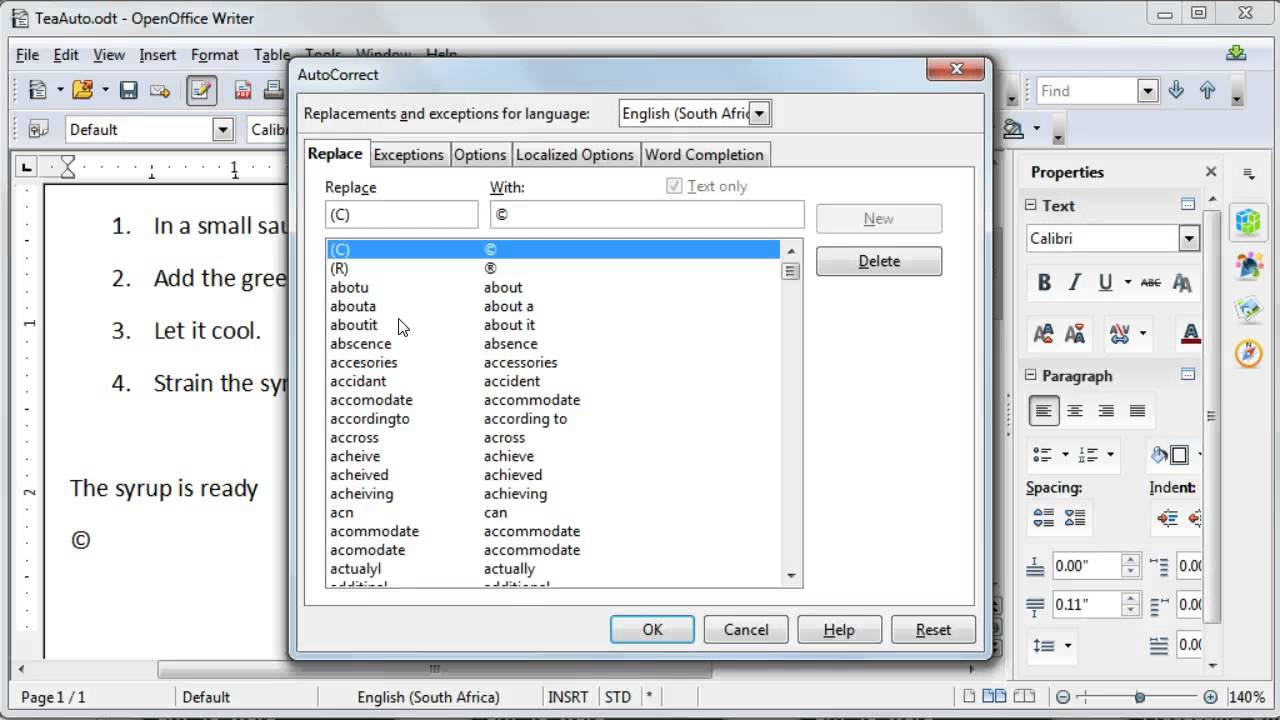This screenshot has width=1280, height=720.
Task: Click the paragraph Background Color bucket icon
Action: click(x=1013, y=129)
